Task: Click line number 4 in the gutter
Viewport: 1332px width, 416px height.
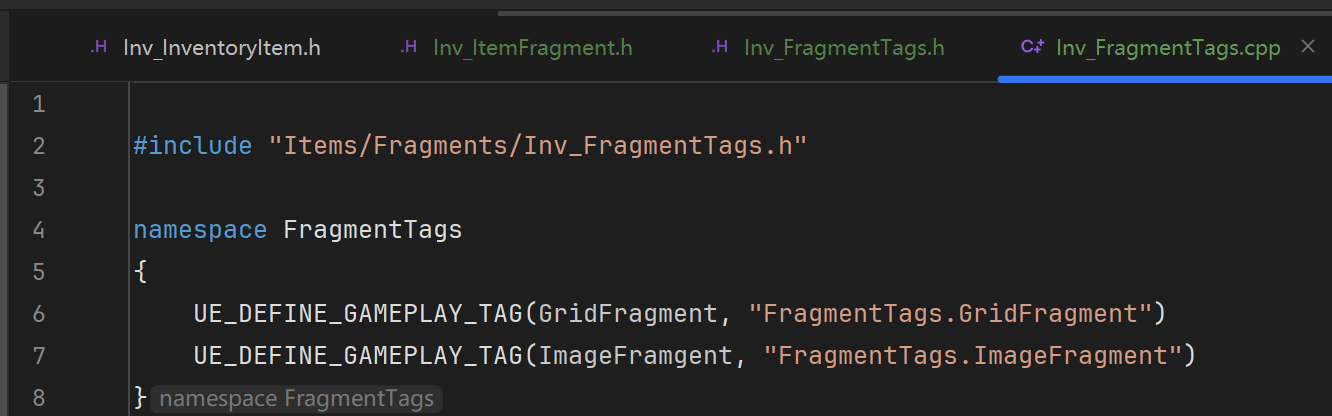Action: [x=39, y=230]
